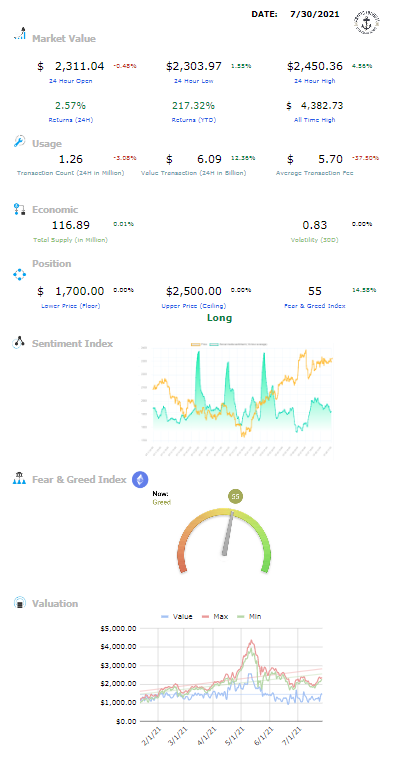Toggle the Max series in the Valuation legend
Image resolution: width=393 pixels, height=763 pixels.
click(216, 616)
